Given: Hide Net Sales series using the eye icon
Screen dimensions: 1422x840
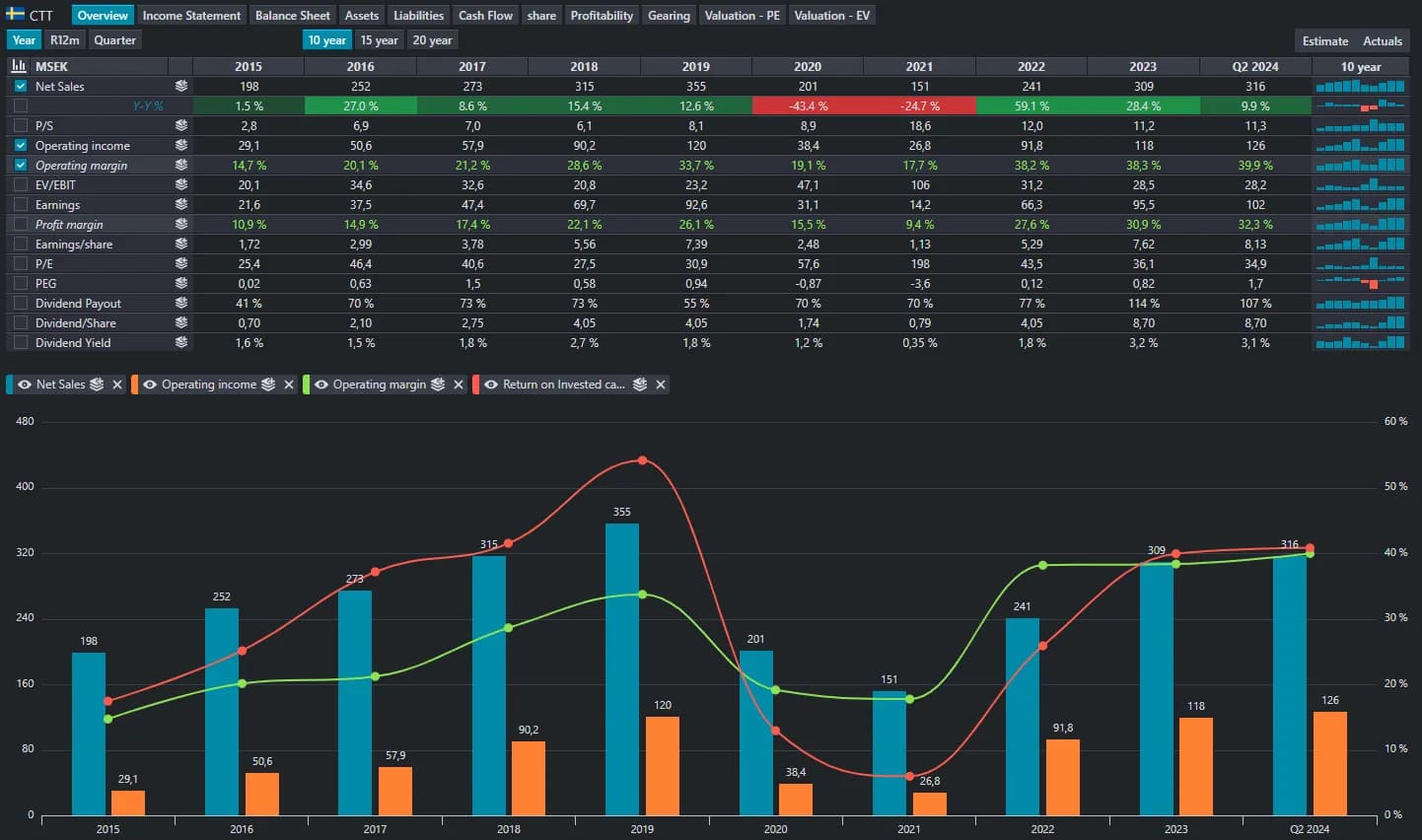Looking at the screenshot, I should [25, 385].
